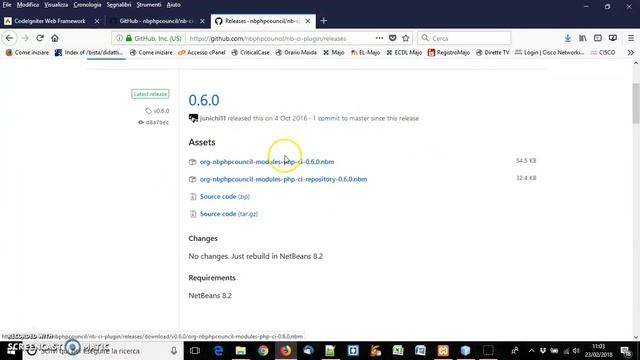Open the Downloads arrow icon
640x360 pixels.
coord(567,38)
